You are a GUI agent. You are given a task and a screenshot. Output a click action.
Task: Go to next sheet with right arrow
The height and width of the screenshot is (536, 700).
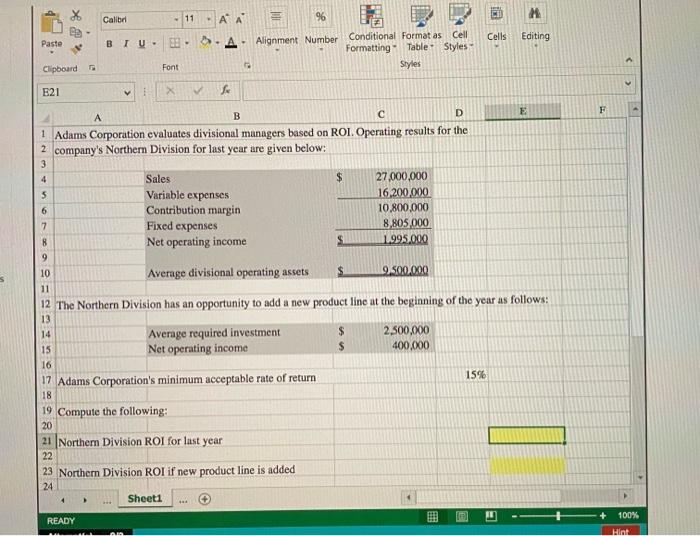point(85,500)
